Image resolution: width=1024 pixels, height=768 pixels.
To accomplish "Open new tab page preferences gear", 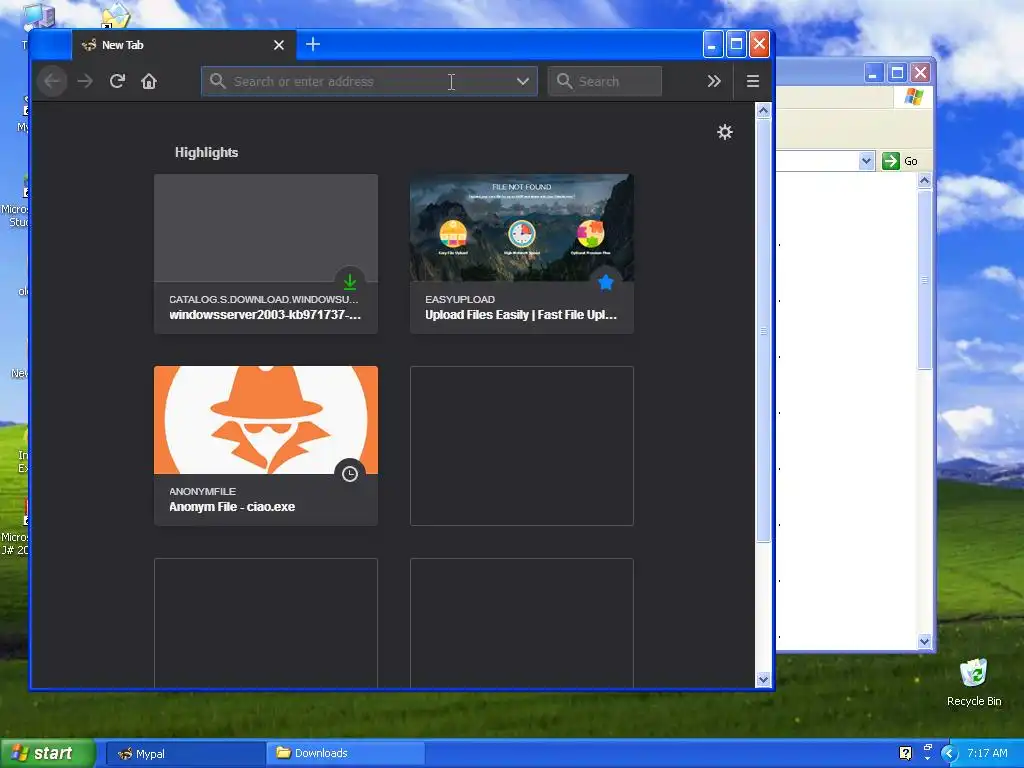I will tap(725, 132).
